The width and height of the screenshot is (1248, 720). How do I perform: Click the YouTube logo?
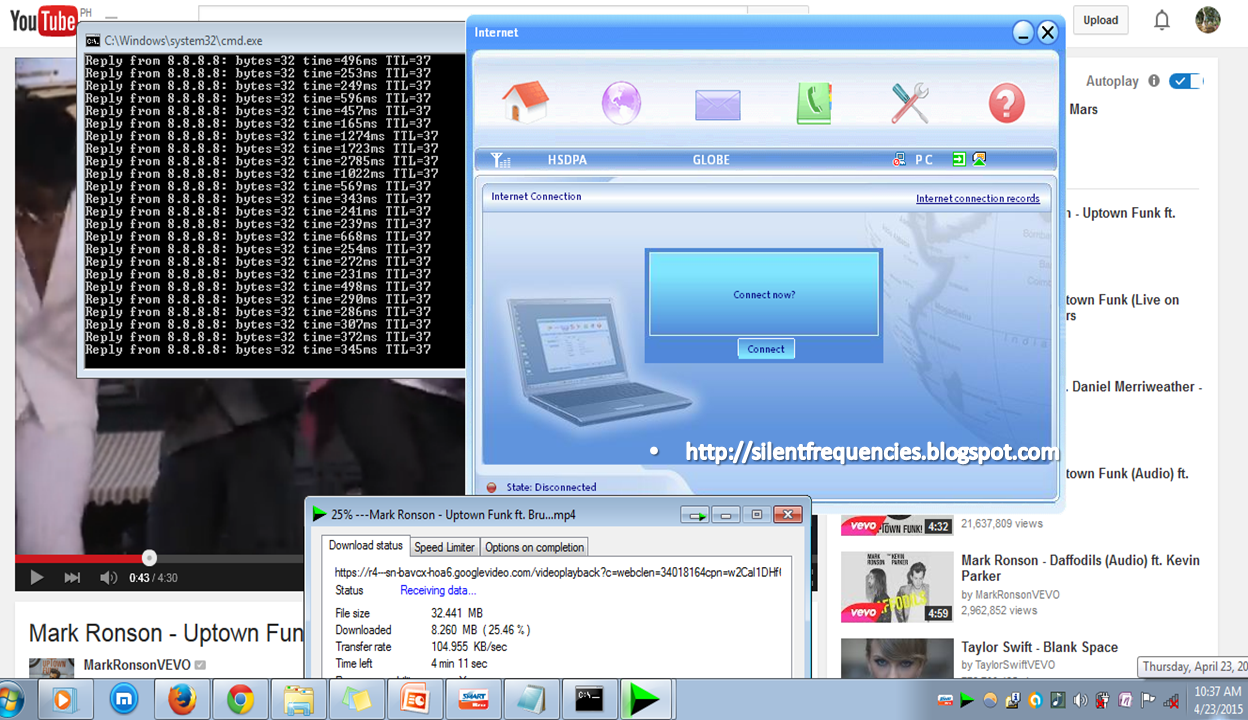click(x=46, y=19)
